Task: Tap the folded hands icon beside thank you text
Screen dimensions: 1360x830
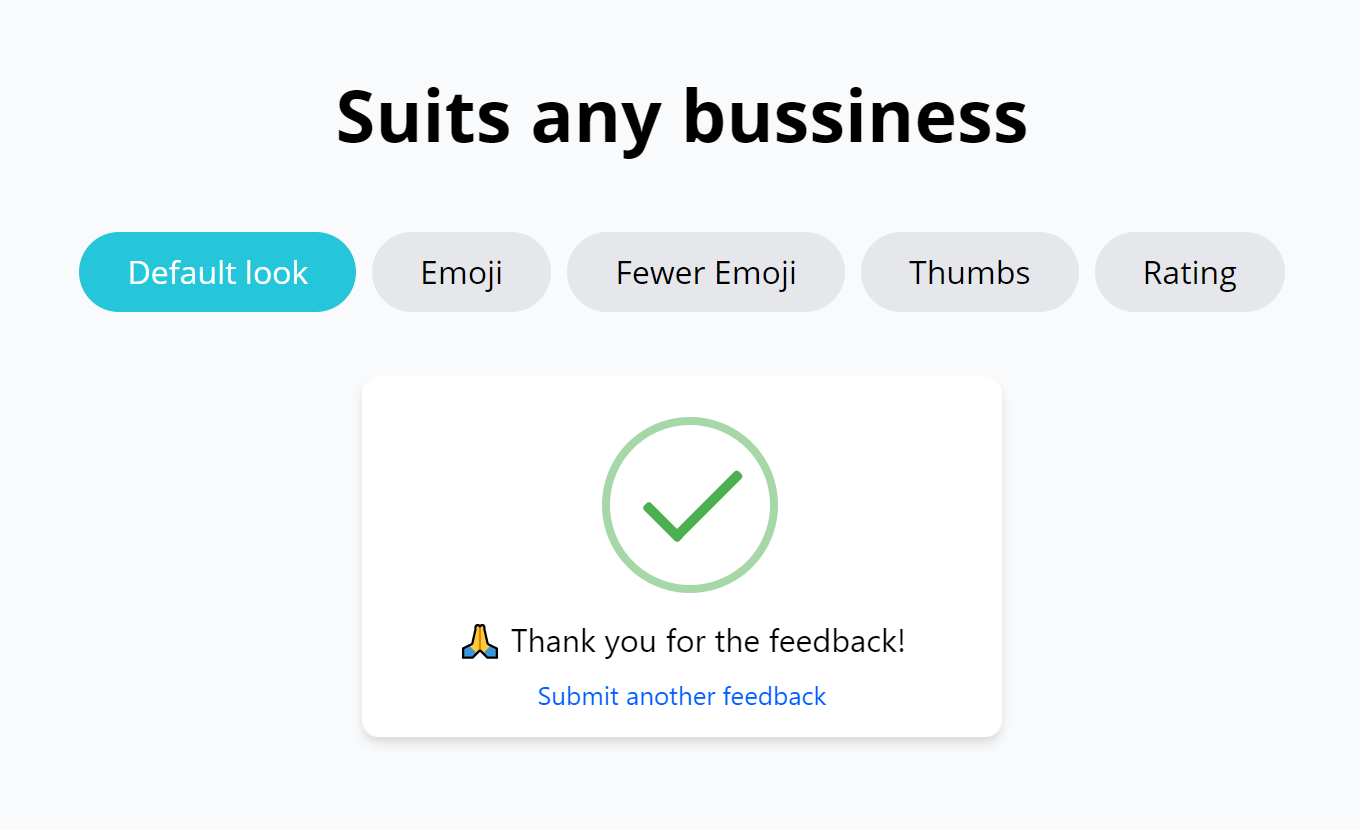Action: (x=480, y=640)
